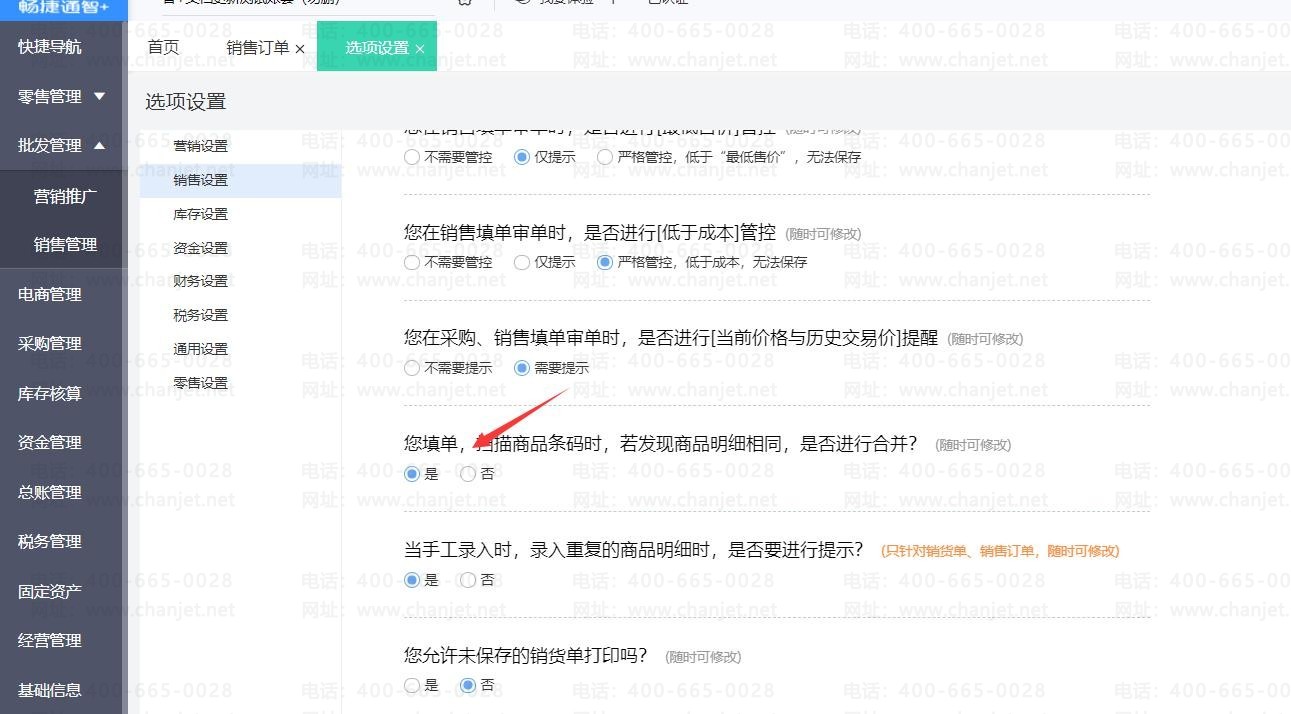Open 税务设置 in settings list
This screenshot has height=714, width=1291.
[x=200, y=315]
